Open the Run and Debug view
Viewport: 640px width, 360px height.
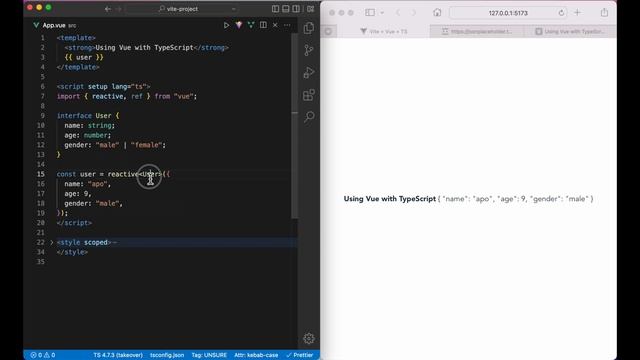click(309, 73)
